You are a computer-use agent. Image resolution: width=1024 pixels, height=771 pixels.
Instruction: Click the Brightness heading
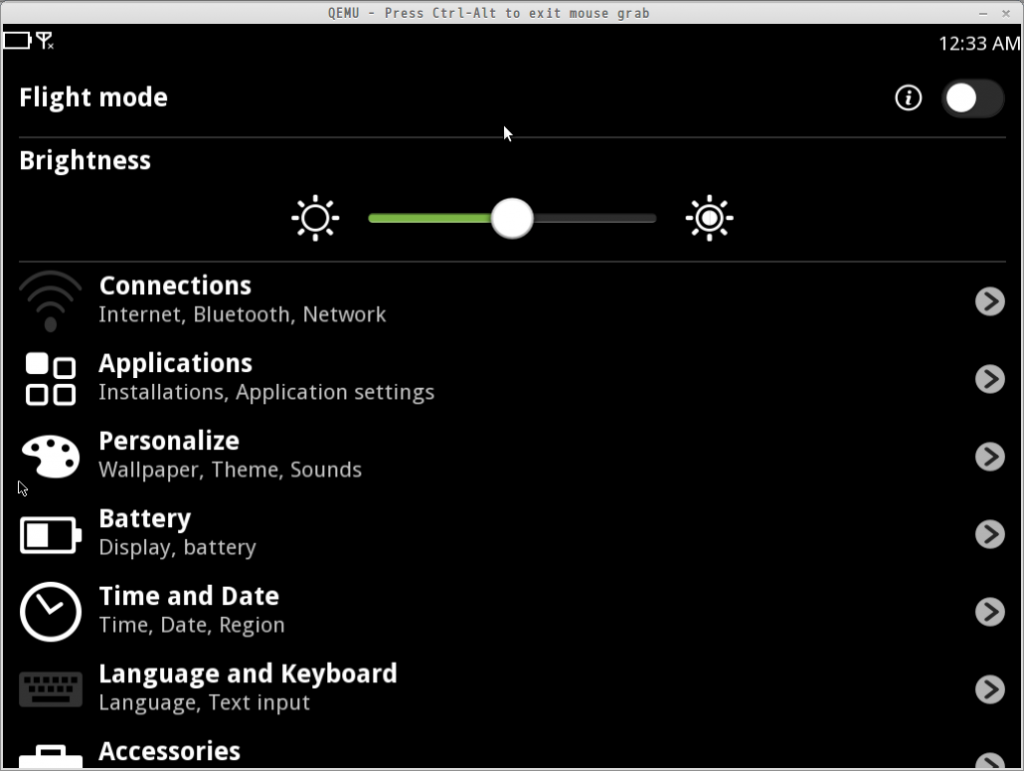[x=85, y=161]
